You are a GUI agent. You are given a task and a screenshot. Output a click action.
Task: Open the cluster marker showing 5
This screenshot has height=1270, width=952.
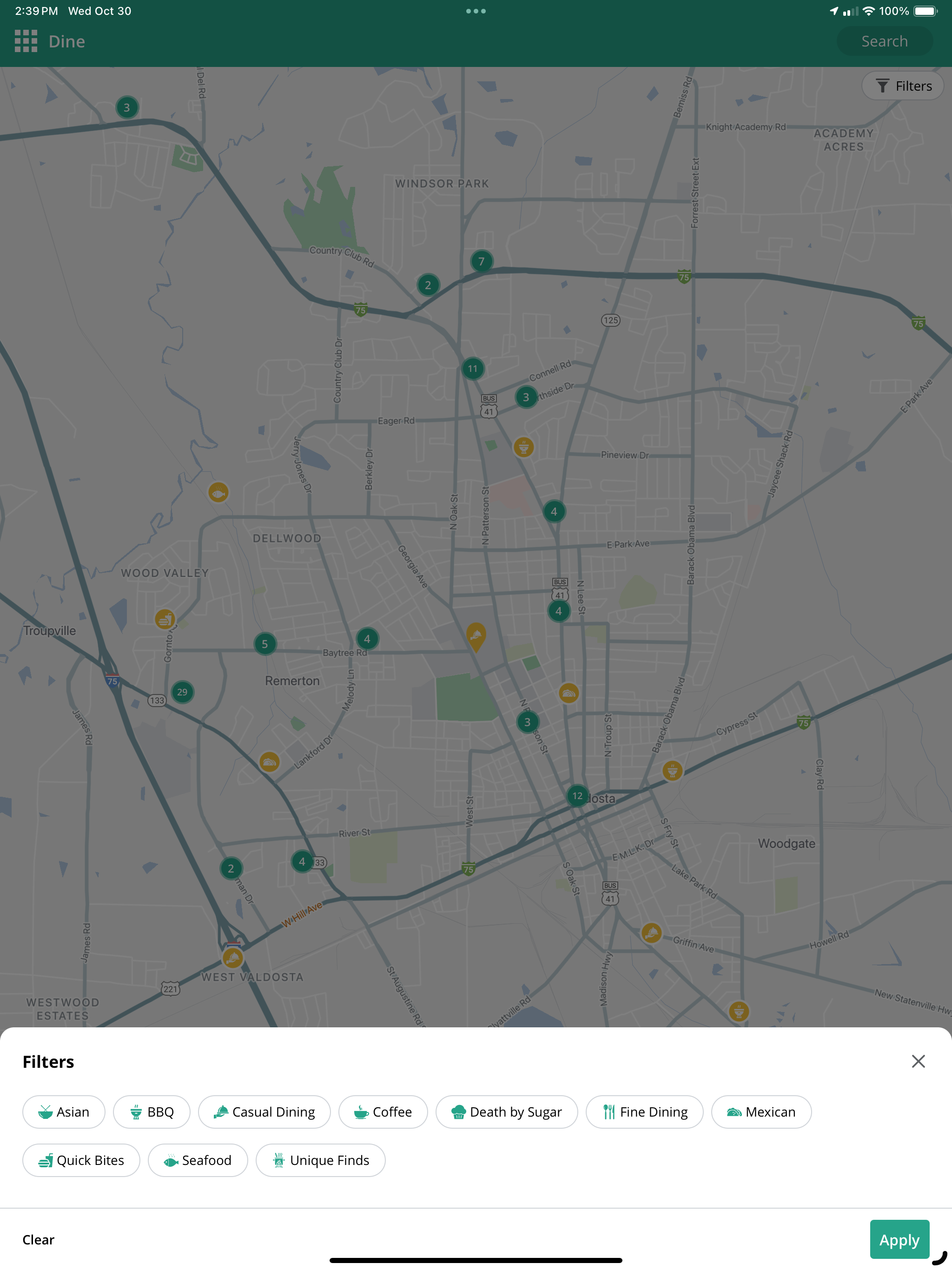pos(264,644)
